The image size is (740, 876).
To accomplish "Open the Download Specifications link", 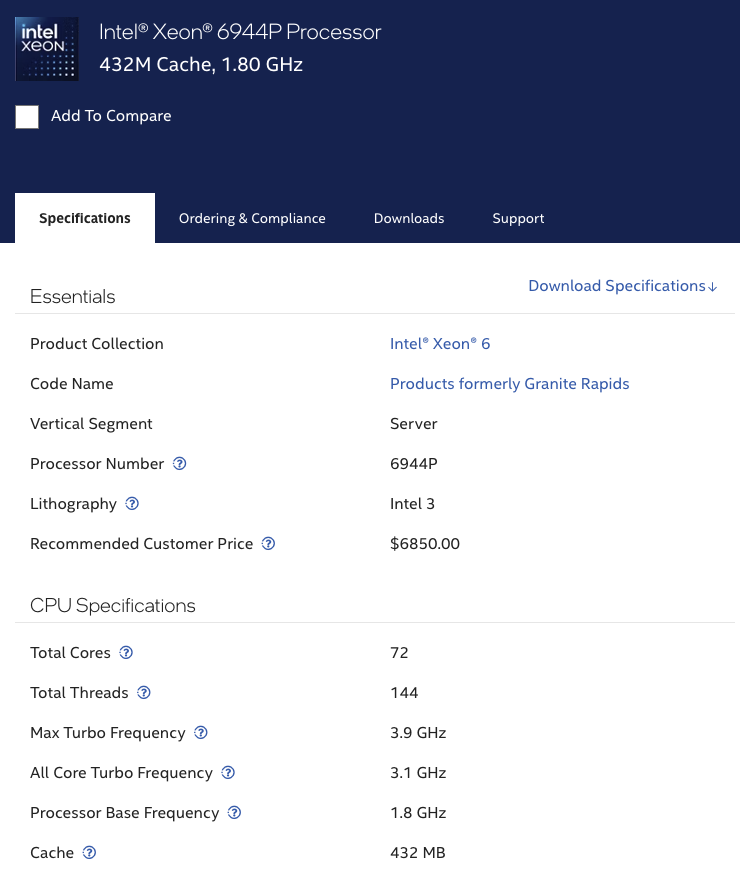I will (x=622, y=286).
